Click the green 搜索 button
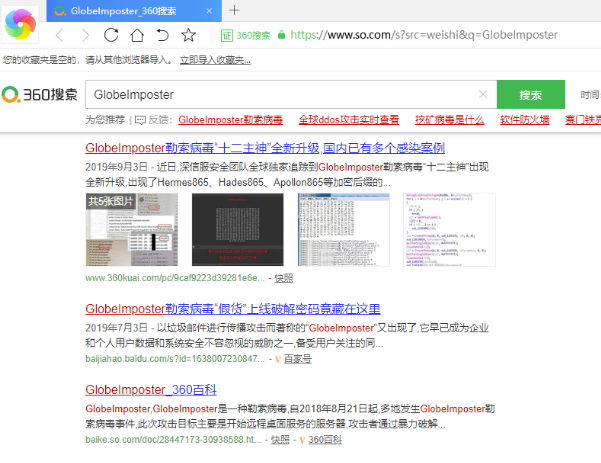This screenshot has width=601, height=463. coord(531,94)
